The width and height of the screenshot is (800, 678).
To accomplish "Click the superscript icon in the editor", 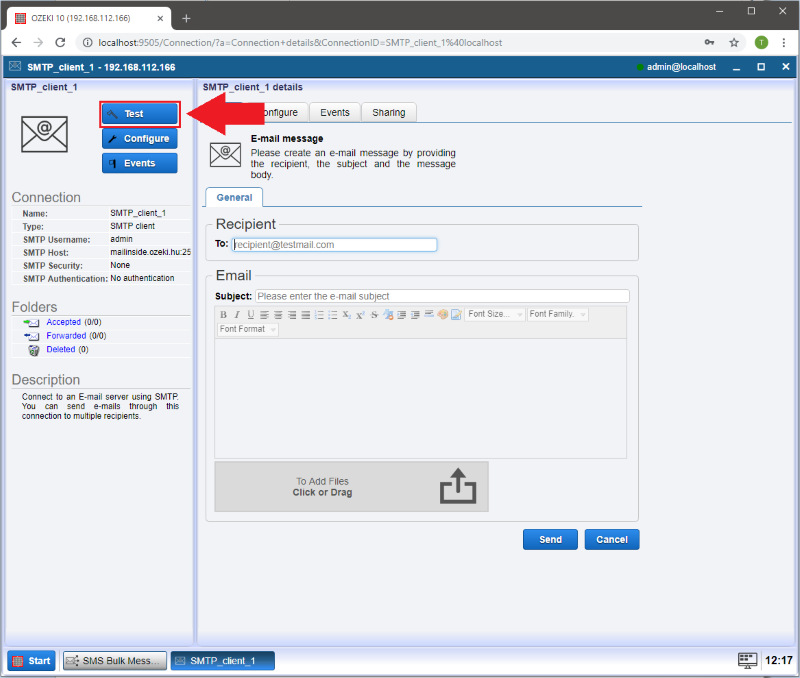I will 360,315.
